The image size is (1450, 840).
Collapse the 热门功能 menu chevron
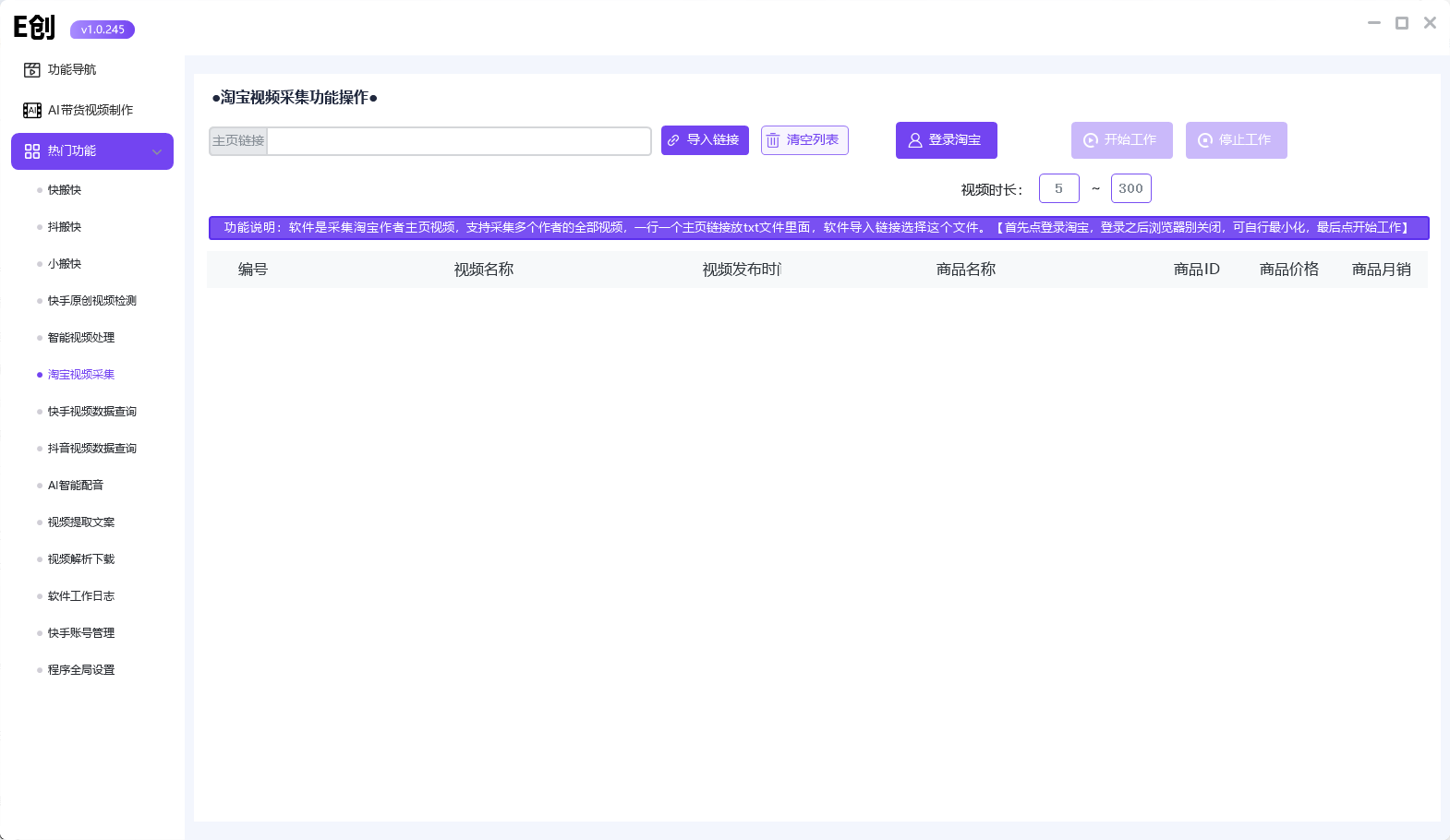tap(157, 152)
